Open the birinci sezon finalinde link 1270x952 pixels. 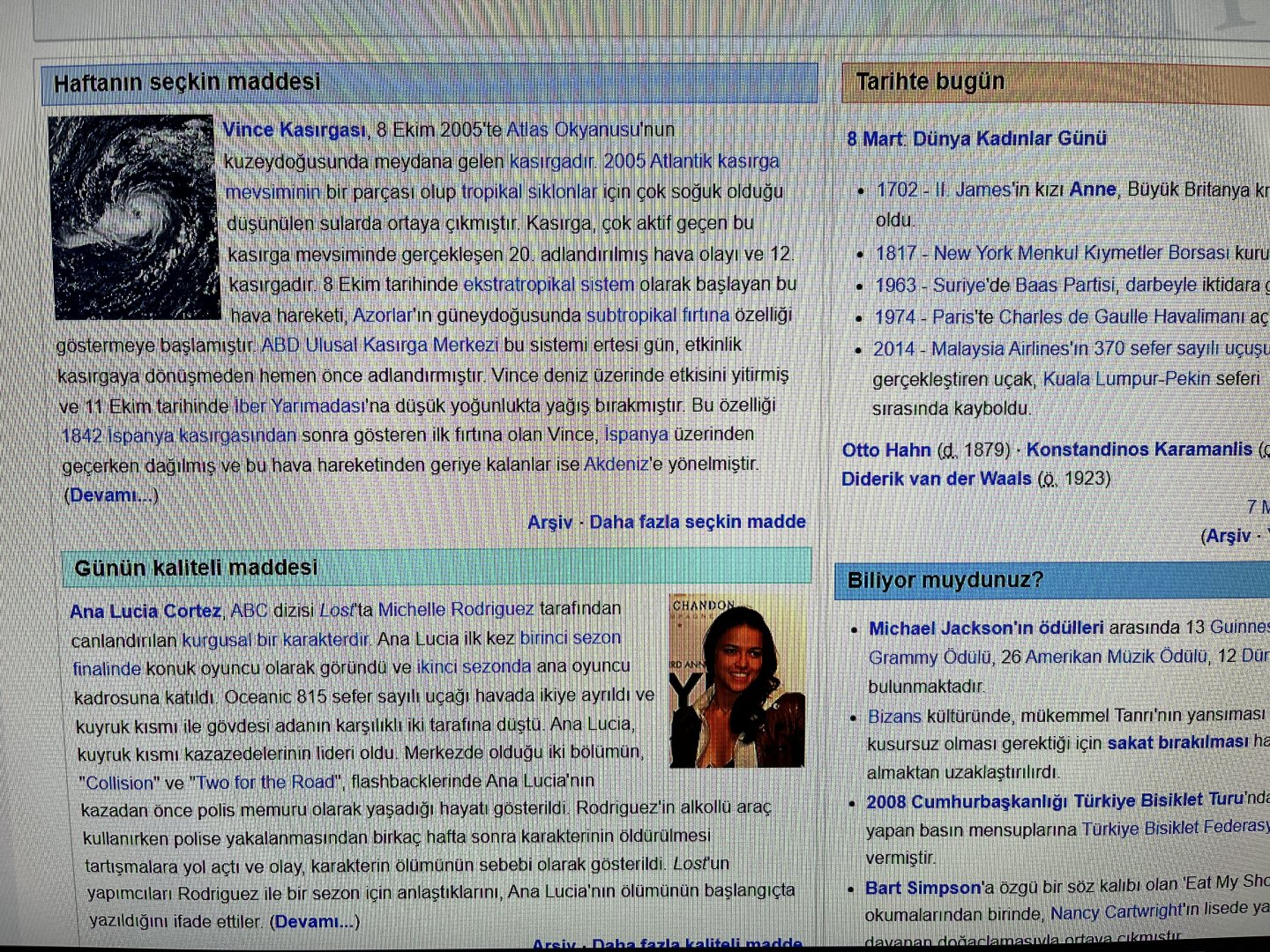[x=347, y=652]
